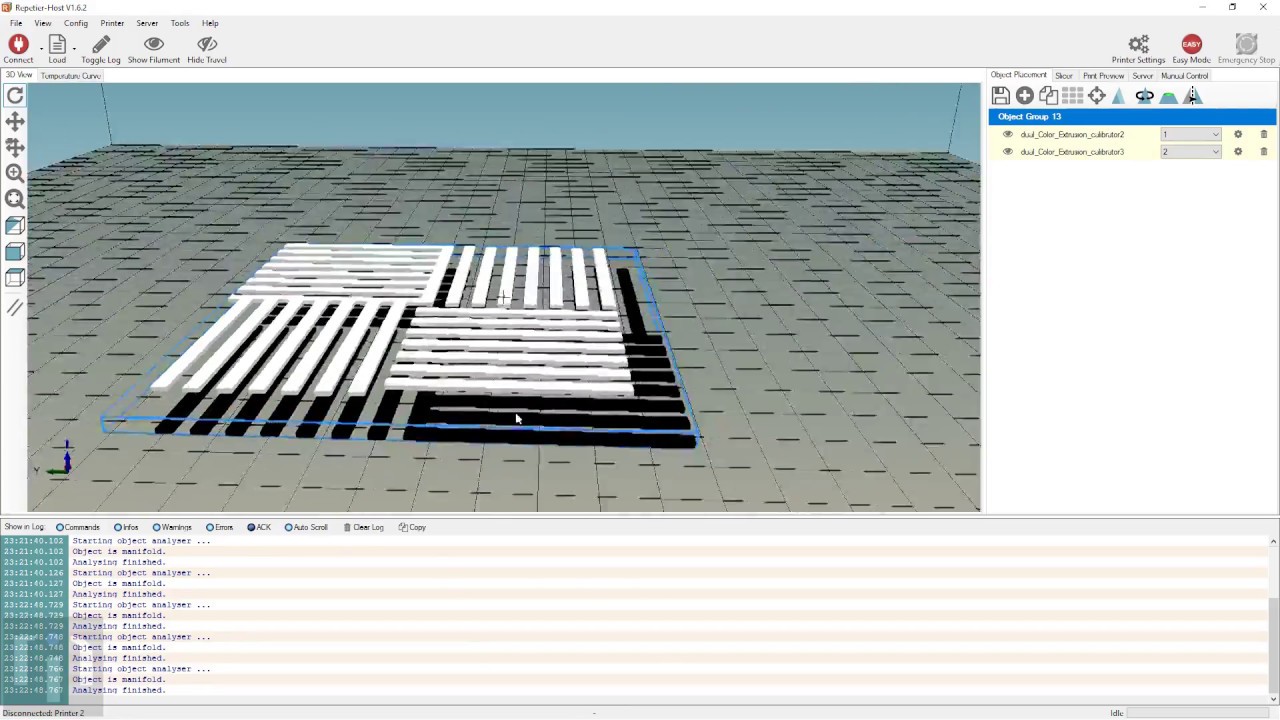The width and height of the screenshot is (1280, 720).
Task: Click the Cut objects icon
Action: pyautogui.click(x=1168, y=96)
